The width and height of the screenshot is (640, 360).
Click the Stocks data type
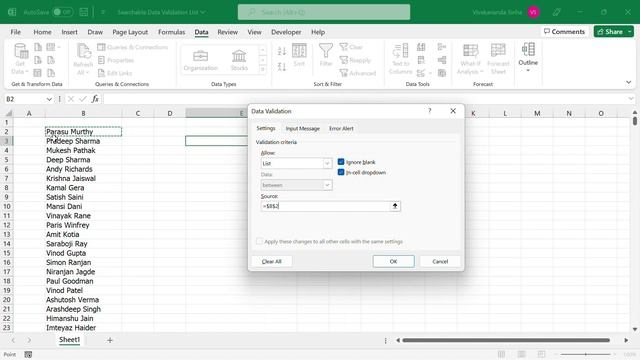tap(239, 60)
